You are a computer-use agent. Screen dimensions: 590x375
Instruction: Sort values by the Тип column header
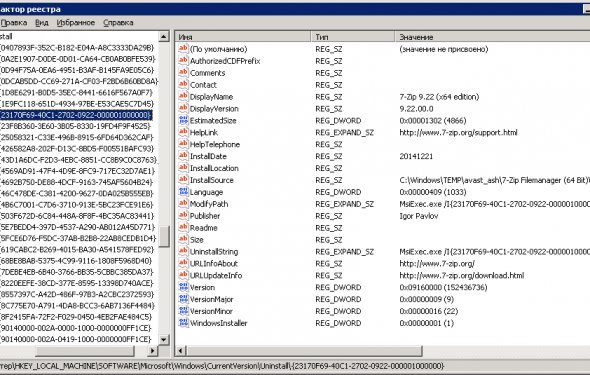pos(353,37)
